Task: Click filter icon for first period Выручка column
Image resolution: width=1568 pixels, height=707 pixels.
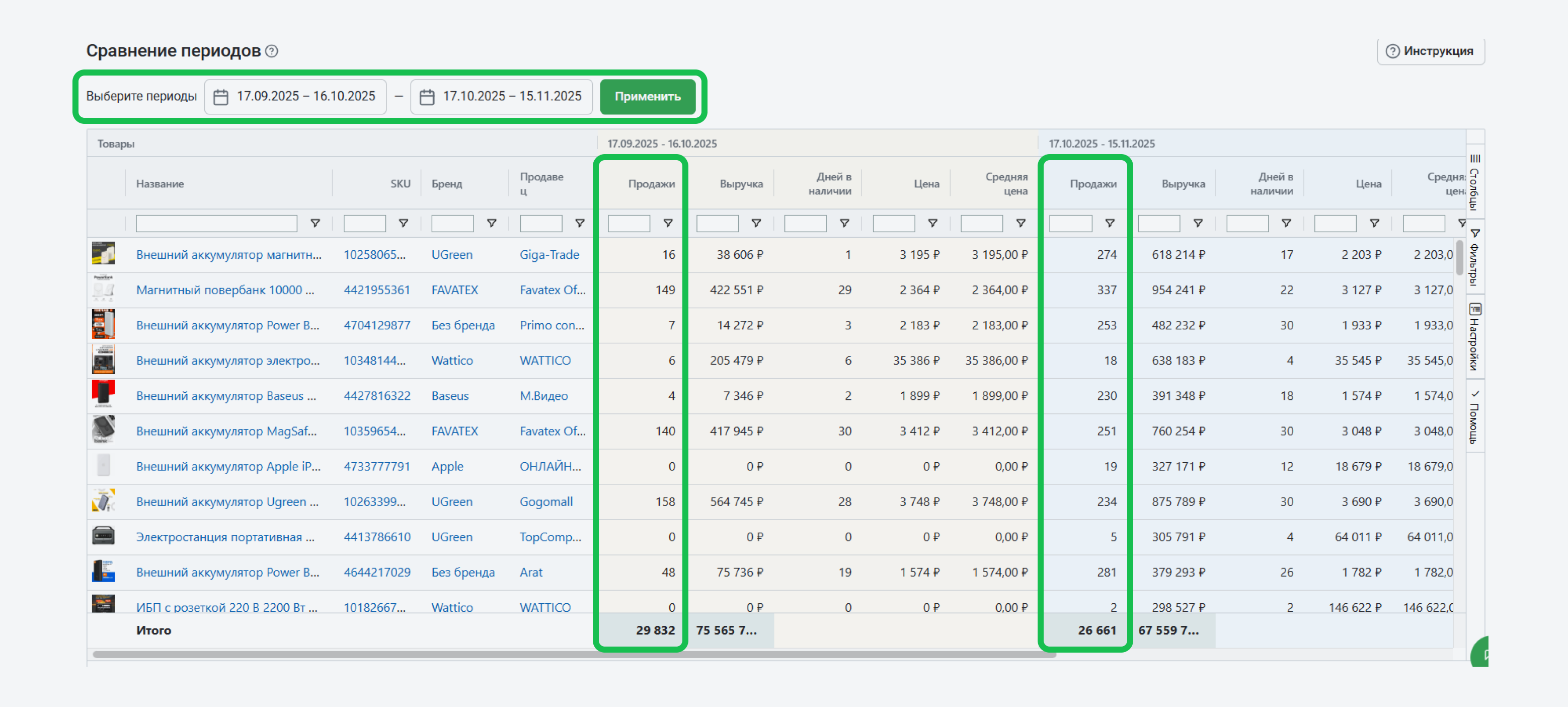Action: 756,224
